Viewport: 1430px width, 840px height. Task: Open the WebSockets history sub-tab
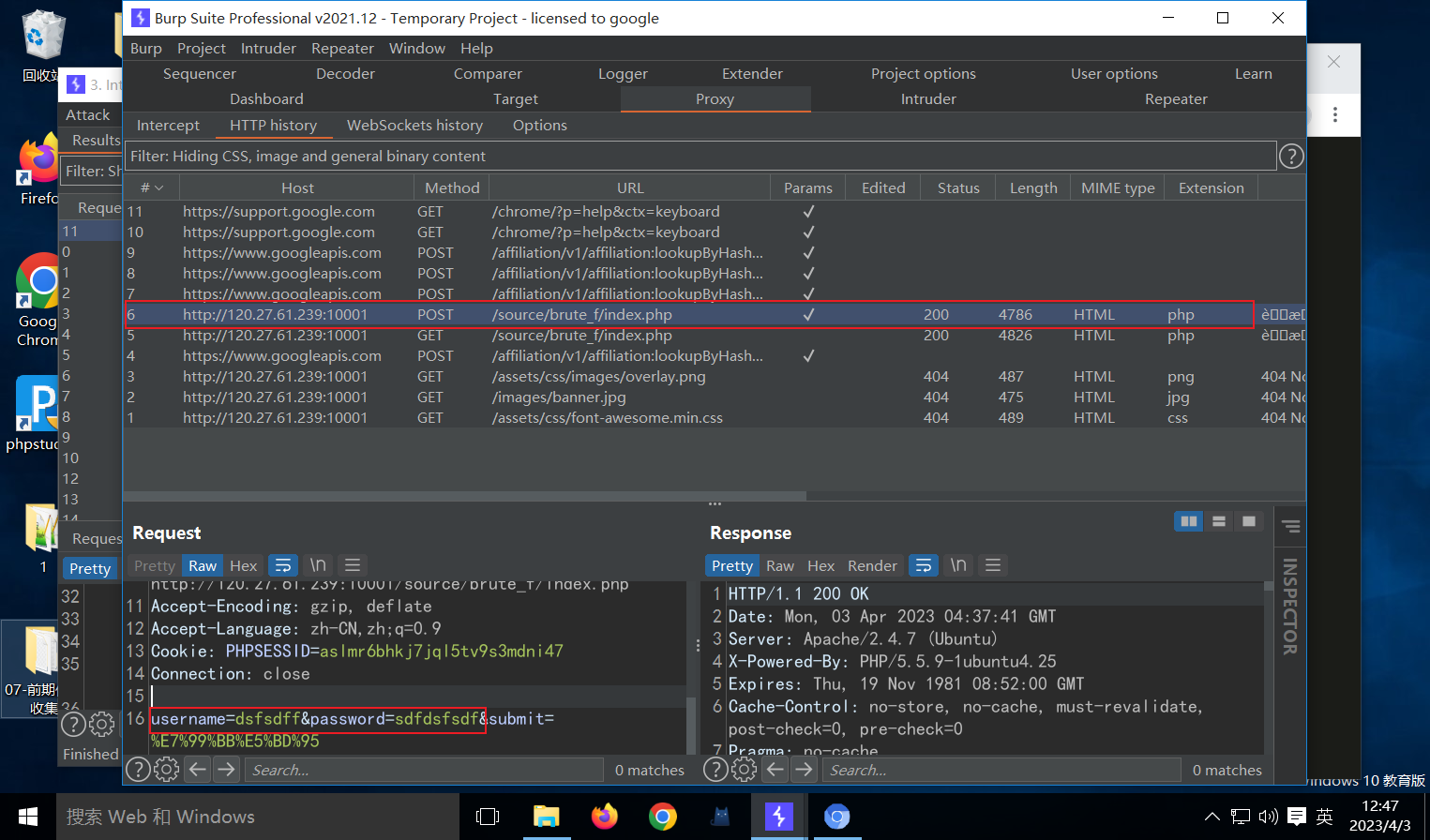coord(414,126)
